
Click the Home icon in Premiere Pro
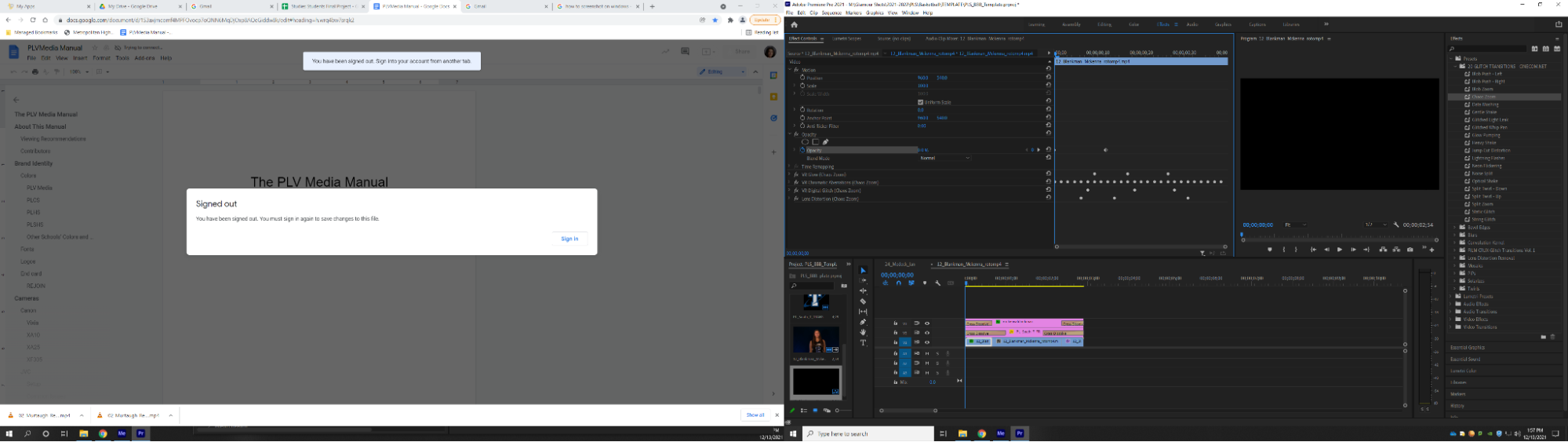point(794,24)
